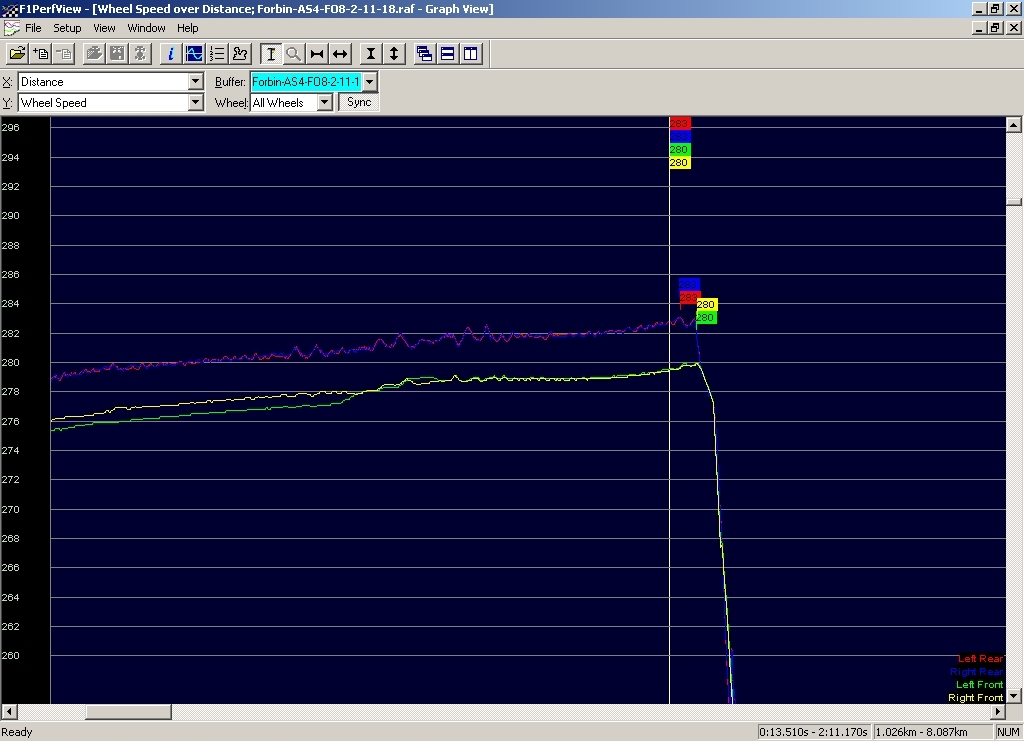
Task: Restore the inner graph window
Action: click(x=995, y=28)
